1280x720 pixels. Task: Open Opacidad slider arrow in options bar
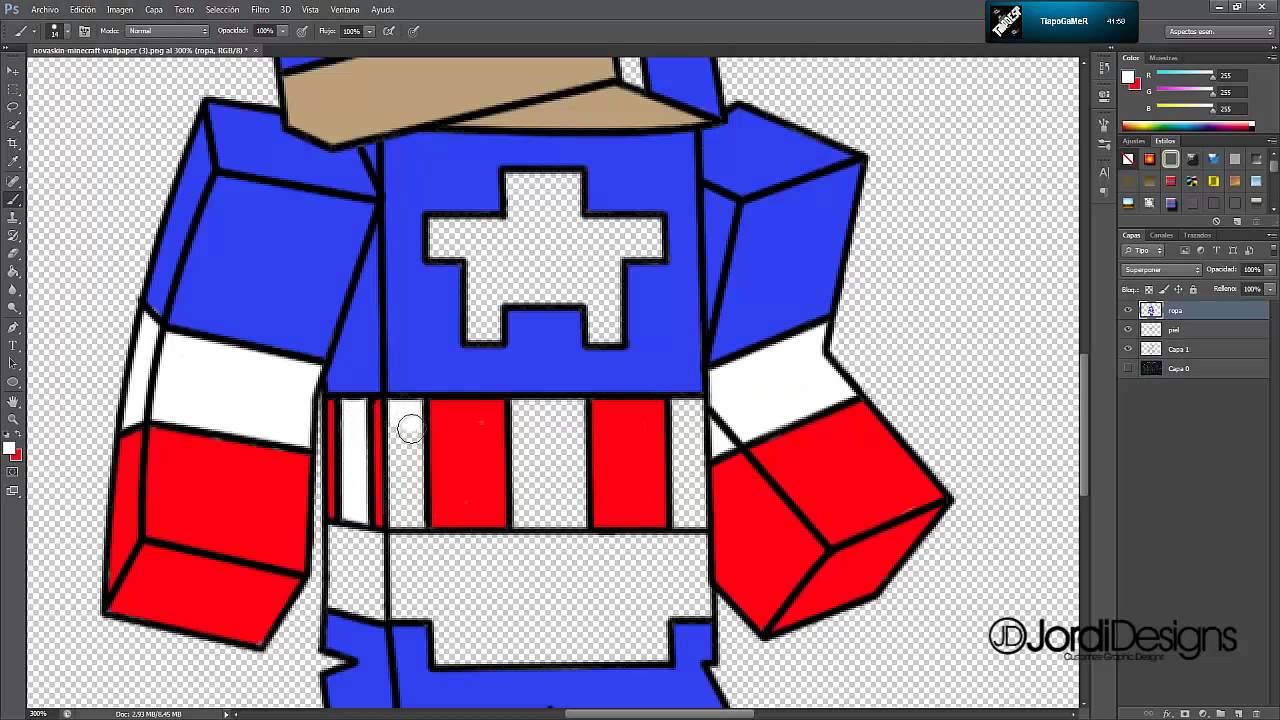[282, 31]
